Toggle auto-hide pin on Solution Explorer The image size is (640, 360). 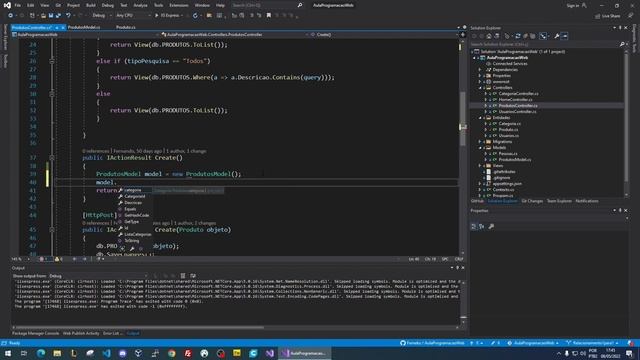point(620,28)
